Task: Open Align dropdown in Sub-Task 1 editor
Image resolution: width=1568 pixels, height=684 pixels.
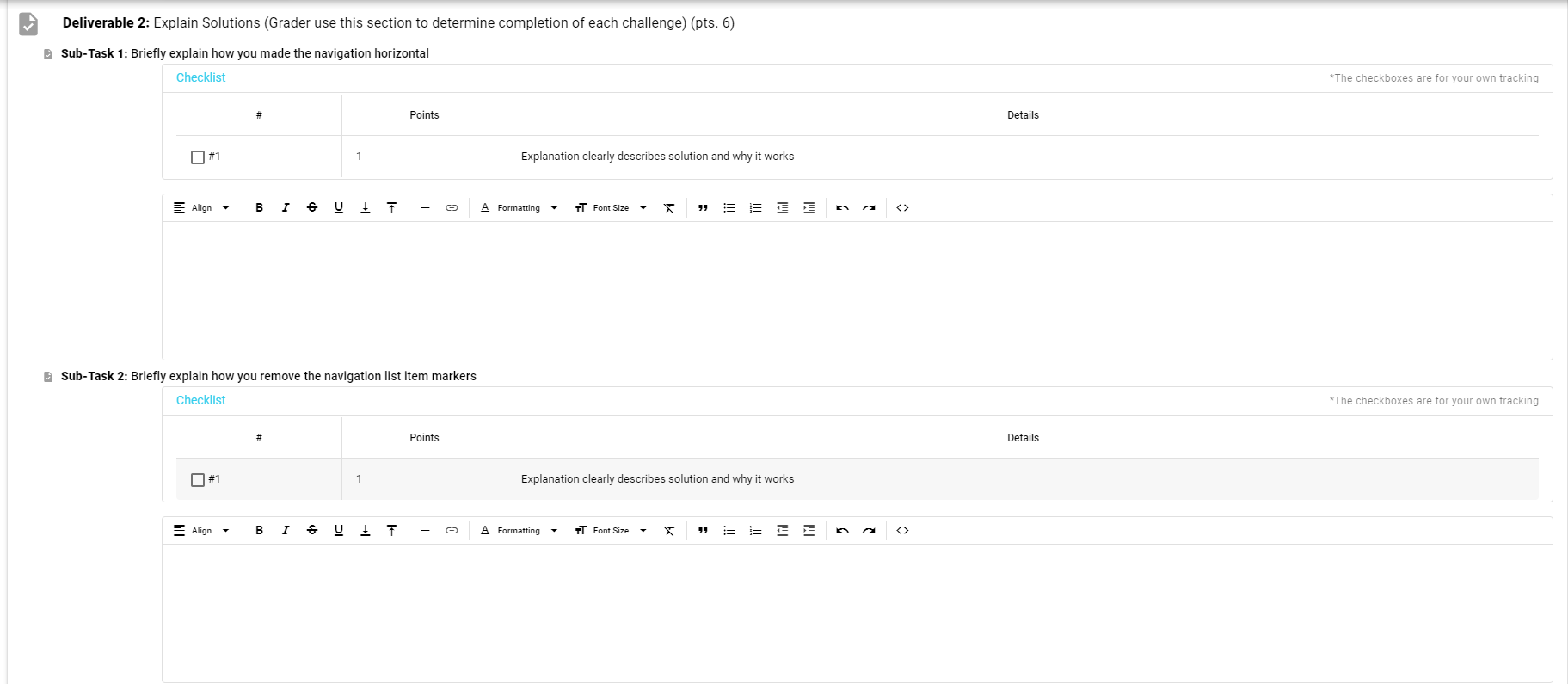Action: click(202, 207)
